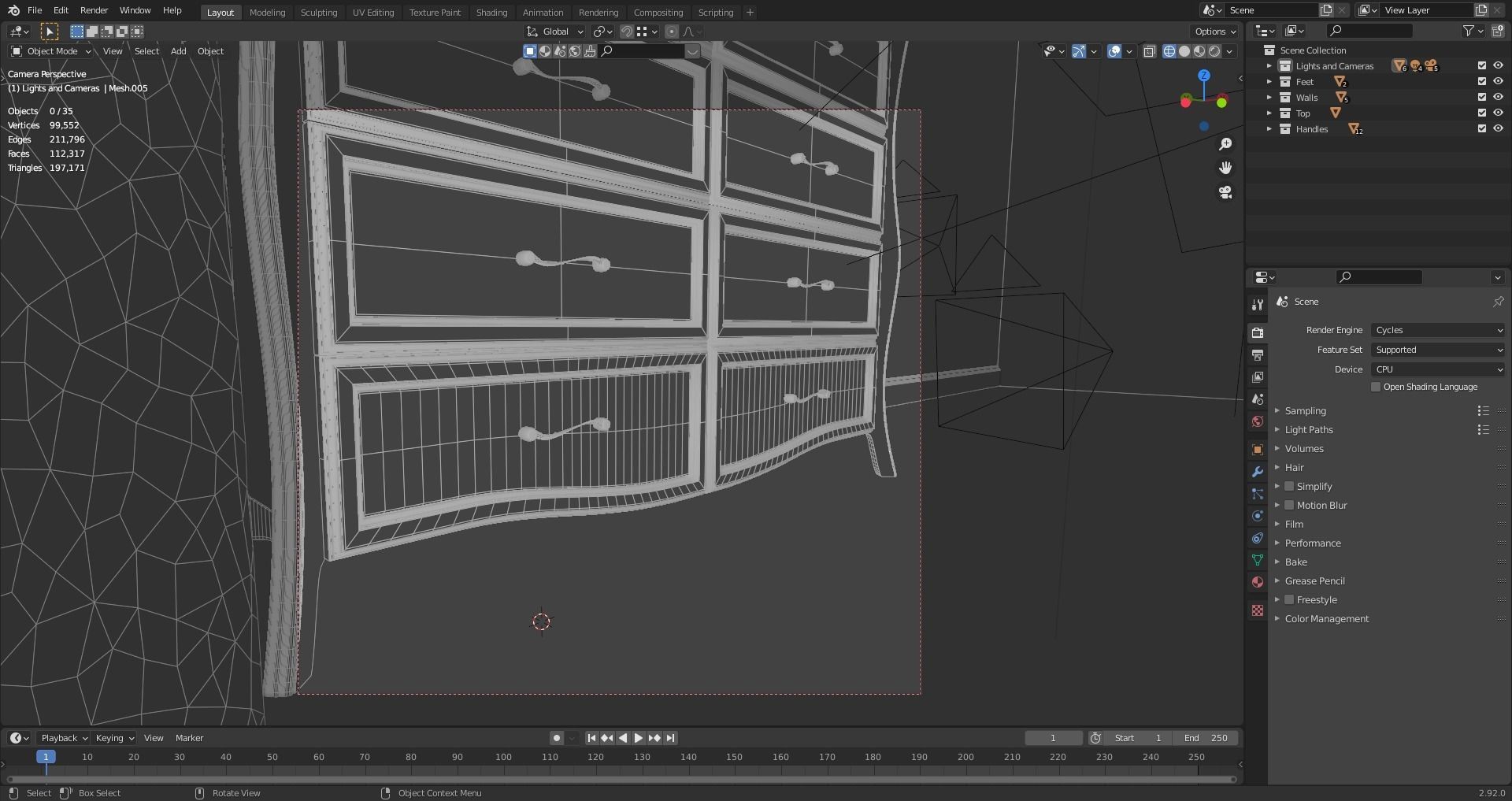Image resolution: width=1512 pixels, height=801 pixels.
Task: Open the Object Constraint Properties icon
Action: pyautogui.click(x=1258, y=538)
